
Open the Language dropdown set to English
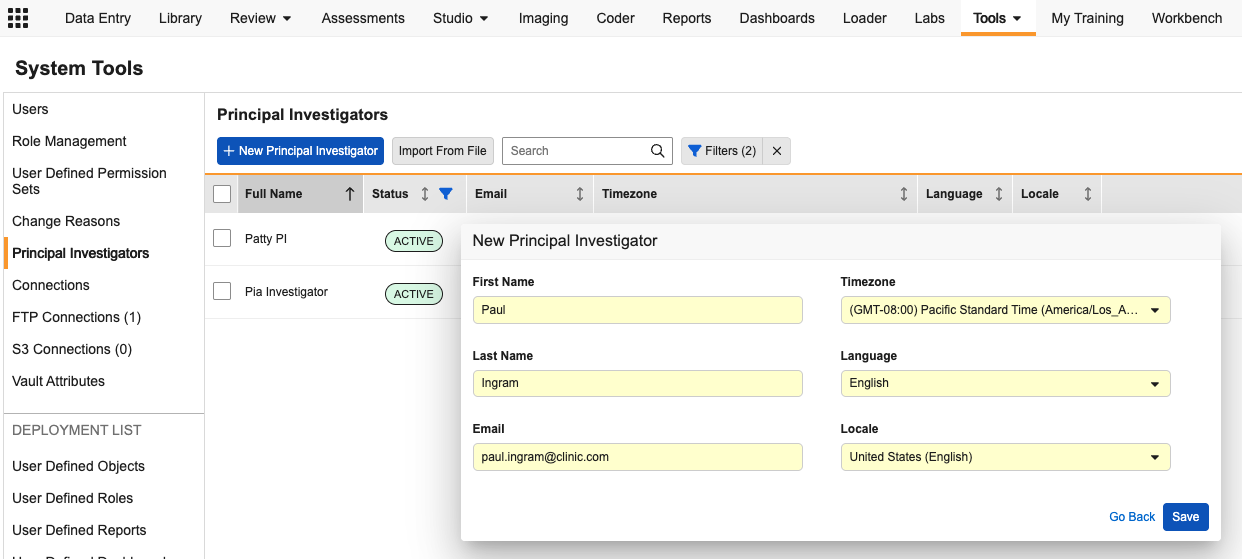(x=1005, y=384)
